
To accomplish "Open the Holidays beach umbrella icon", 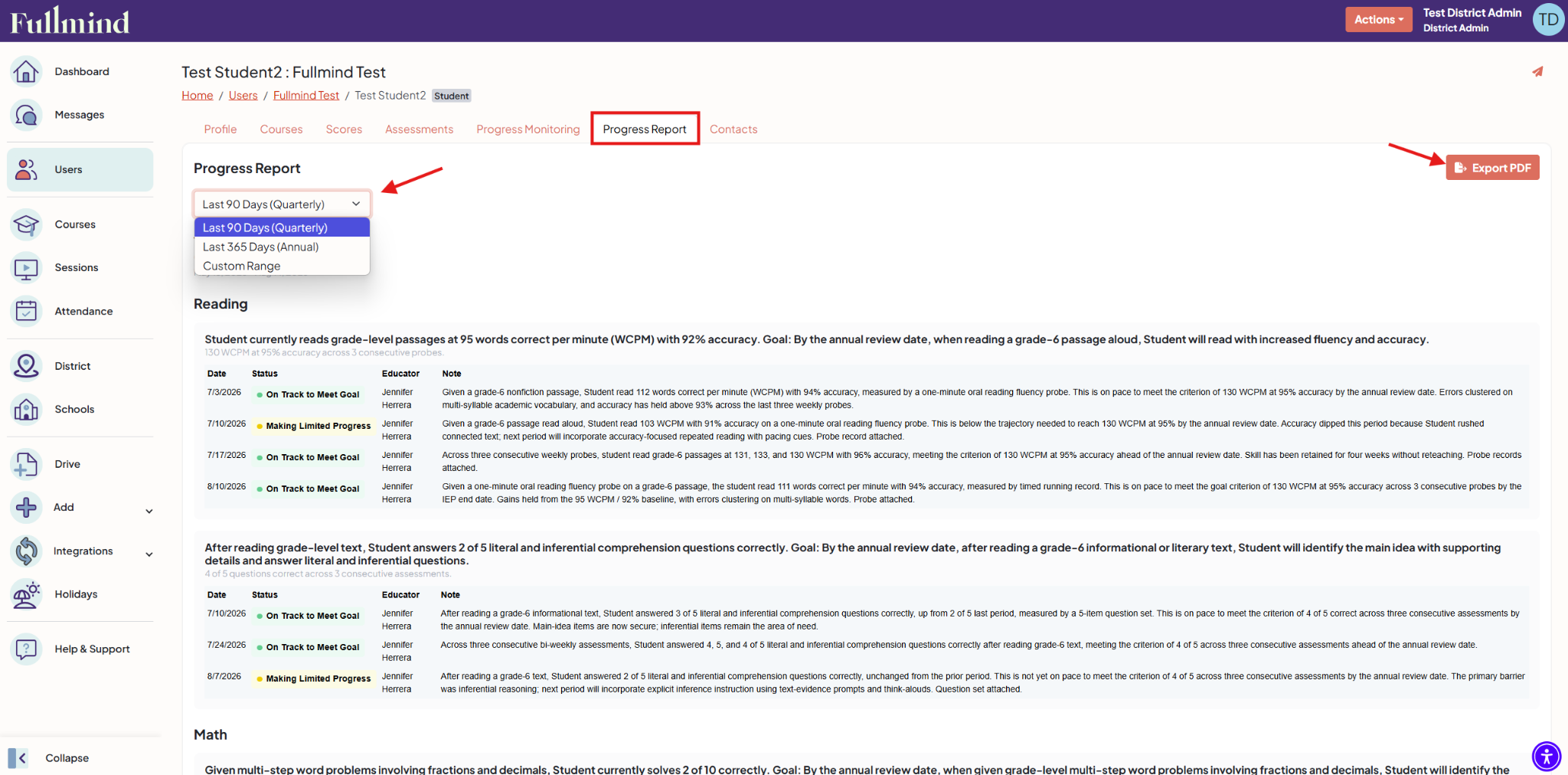I will (26, 594).
